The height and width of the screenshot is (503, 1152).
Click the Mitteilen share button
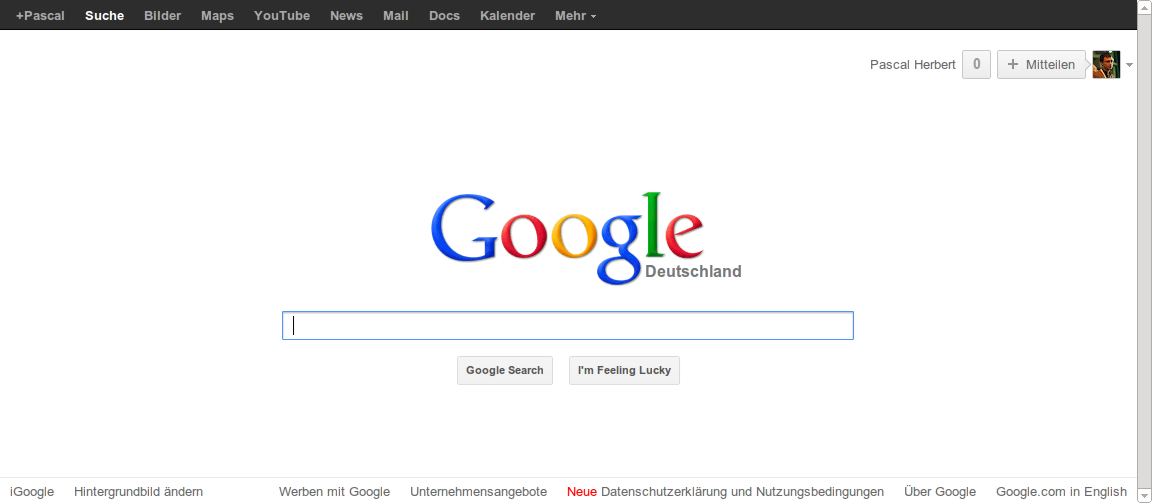pos(1041,65)
